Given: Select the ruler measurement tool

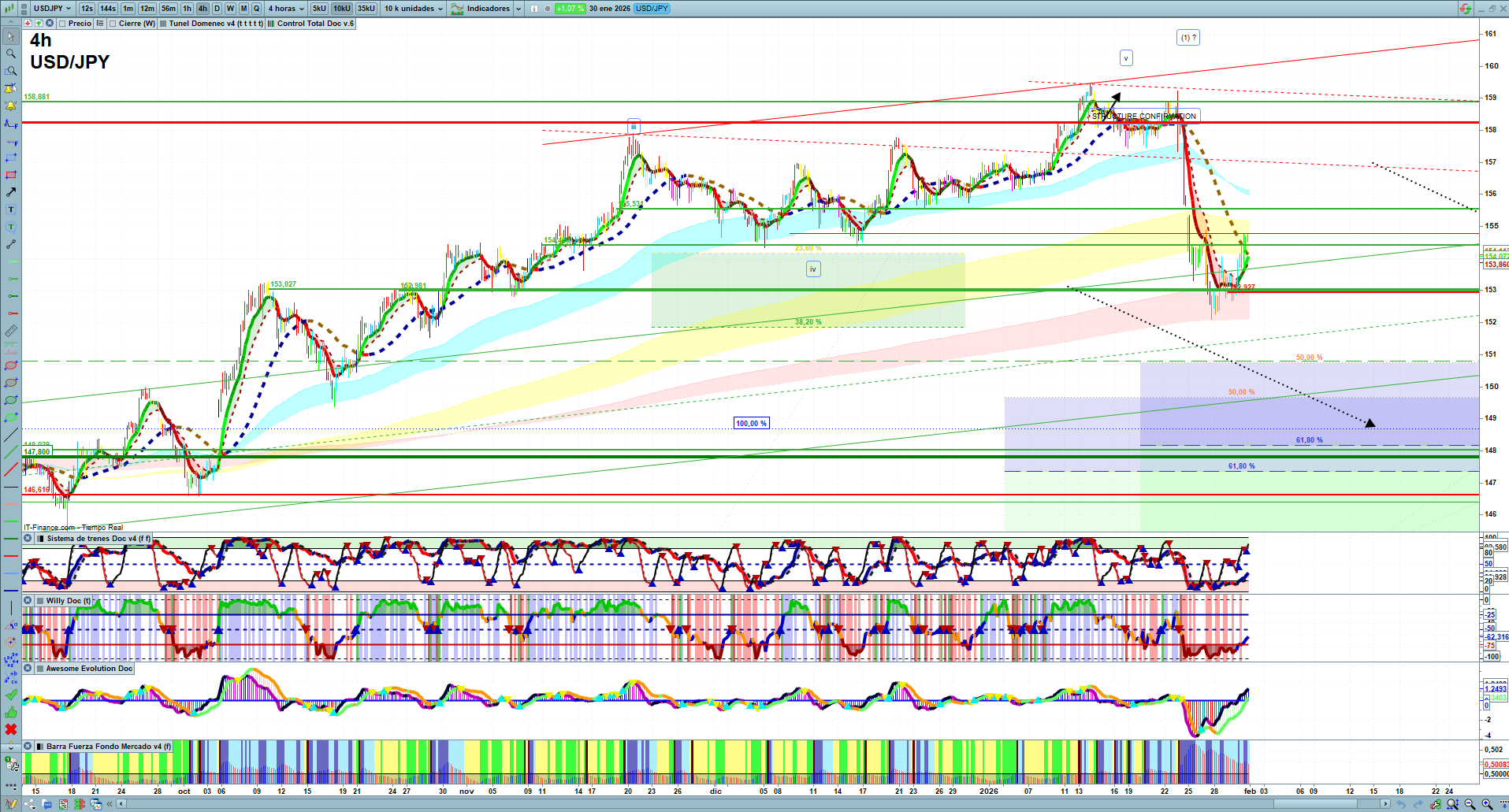Looking at the screenshot, I should click(x=11, y=331).
